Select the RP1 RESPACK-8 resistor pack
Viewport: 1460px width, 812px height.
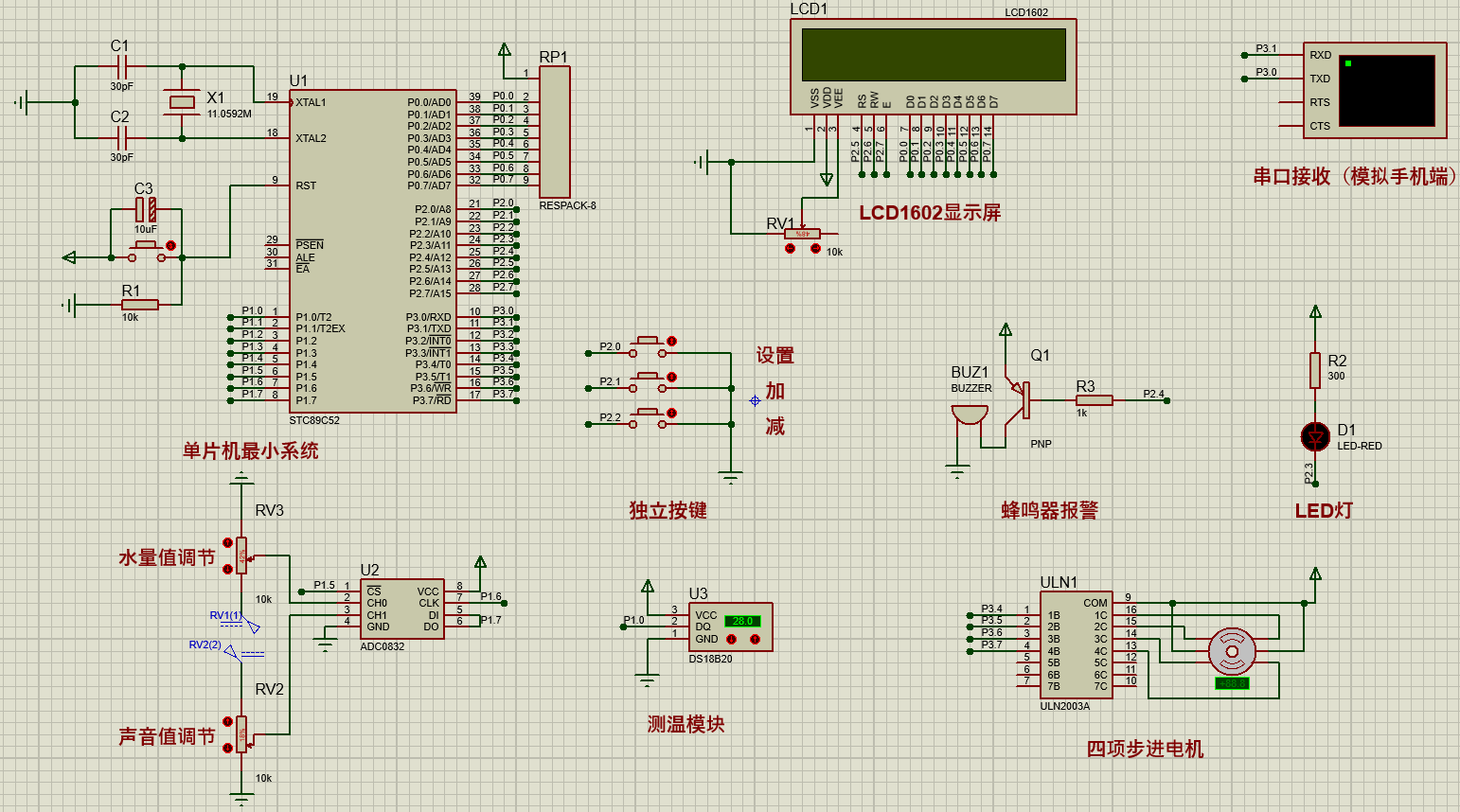tap(554, 132)
